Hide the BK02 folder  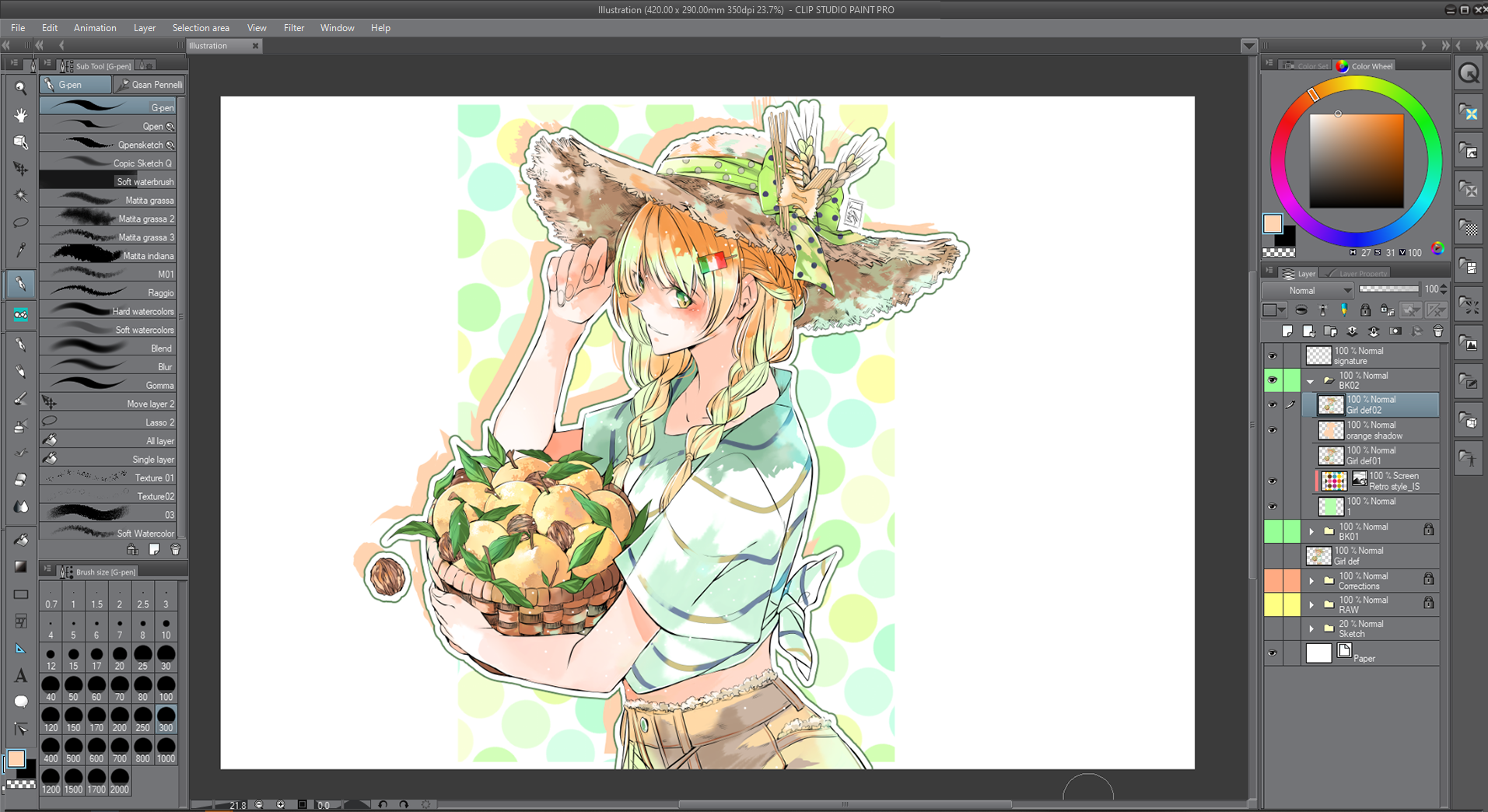click(x=1273, y=380)
